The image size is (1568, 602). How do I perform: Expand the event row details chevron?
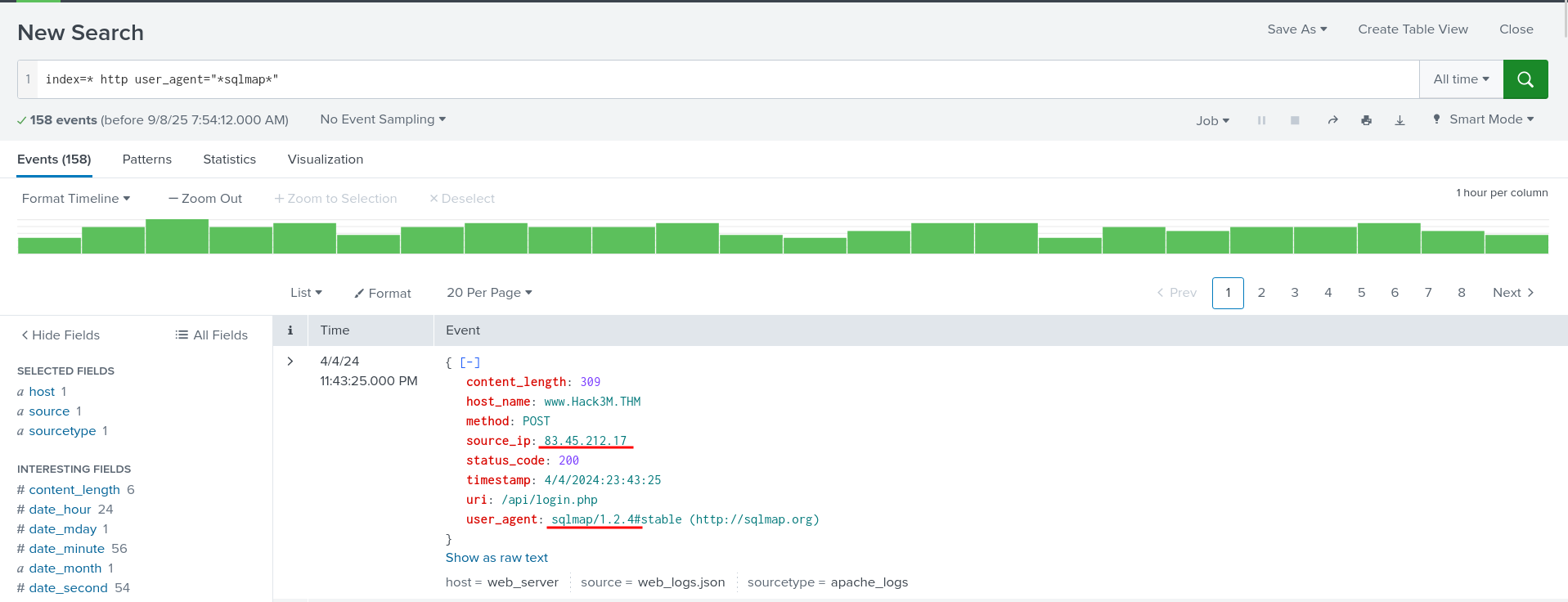(290, 362)
